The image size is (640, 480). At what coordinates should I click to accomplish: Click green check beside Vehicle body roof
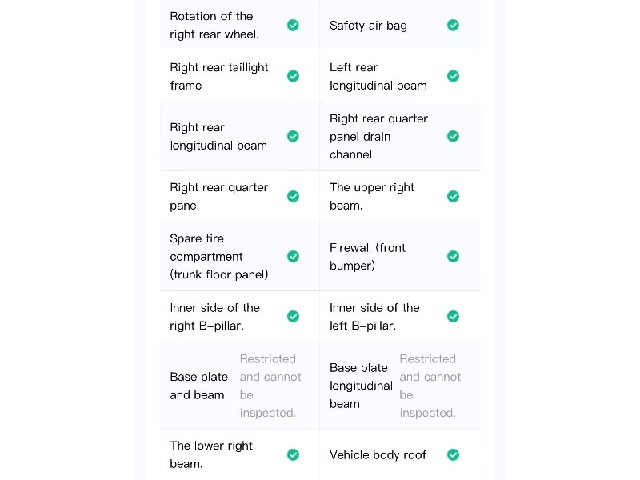pos(453,455)
